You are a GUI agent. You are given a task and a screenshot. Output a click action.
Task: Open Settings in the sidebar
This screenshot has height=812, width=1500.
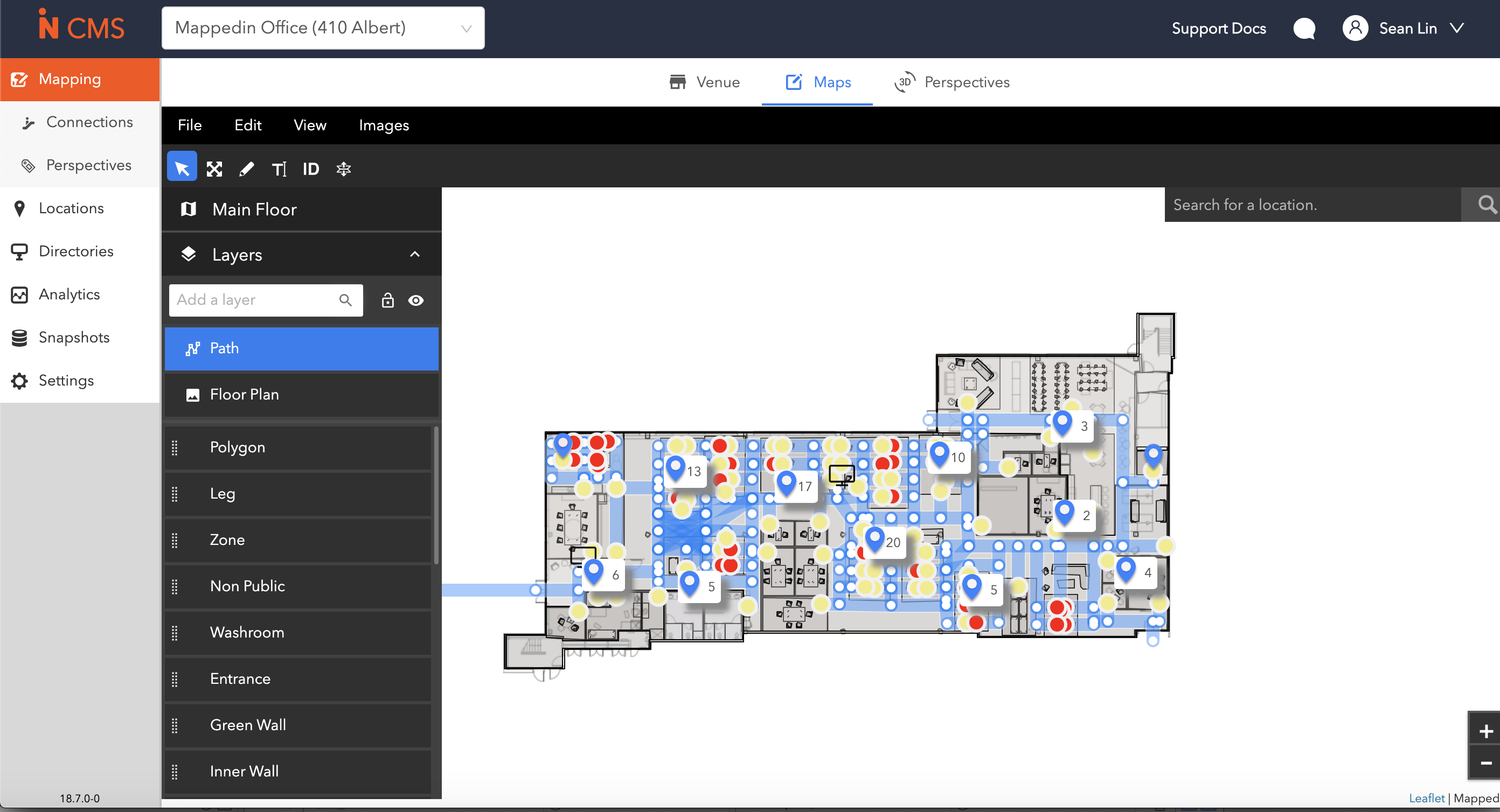(x=80, y=381)
